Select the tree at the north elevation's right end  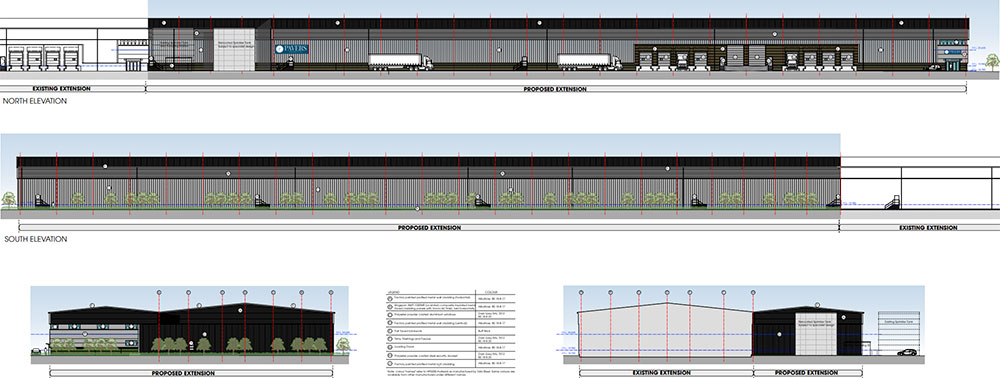[x=992, y=62]
